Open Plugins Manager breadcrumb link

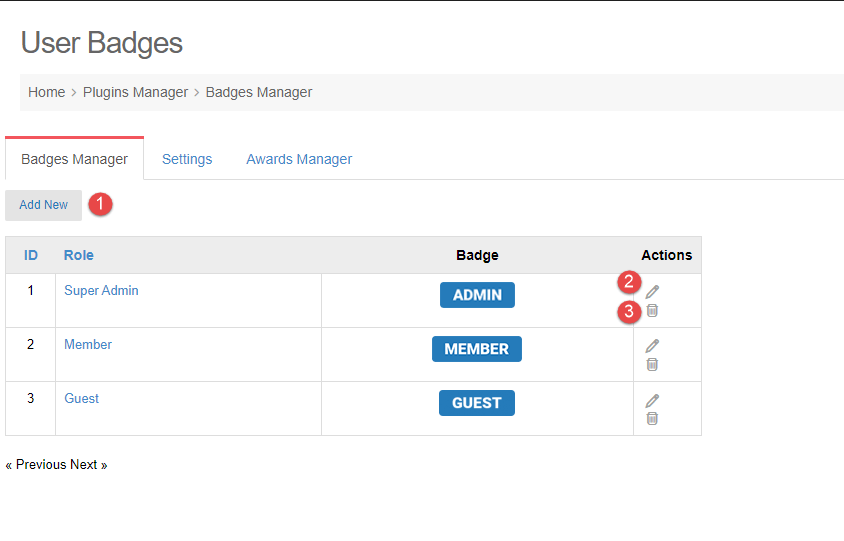tap(135, 92)
